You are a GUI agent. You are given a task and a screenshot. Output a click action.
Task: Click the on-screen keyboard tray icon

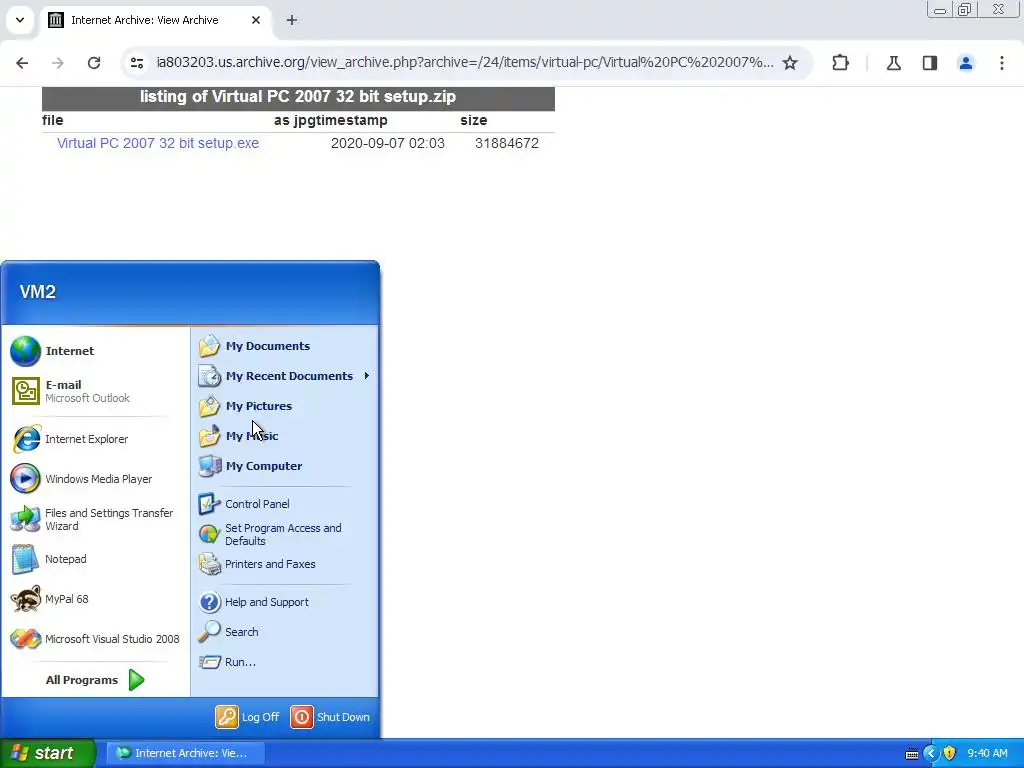(912, 754)
